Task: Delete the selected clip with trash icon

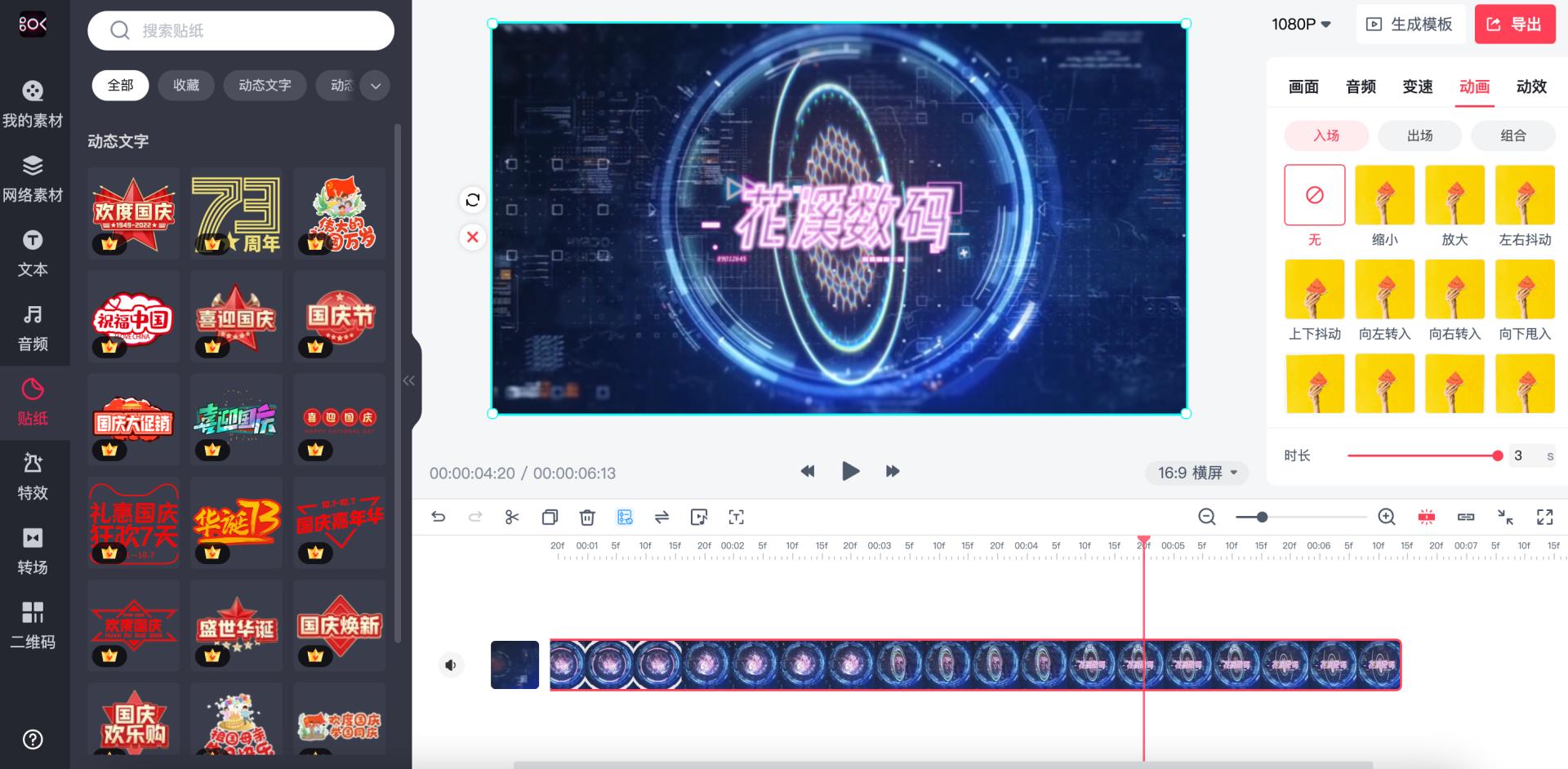Action: coord(586,517)
